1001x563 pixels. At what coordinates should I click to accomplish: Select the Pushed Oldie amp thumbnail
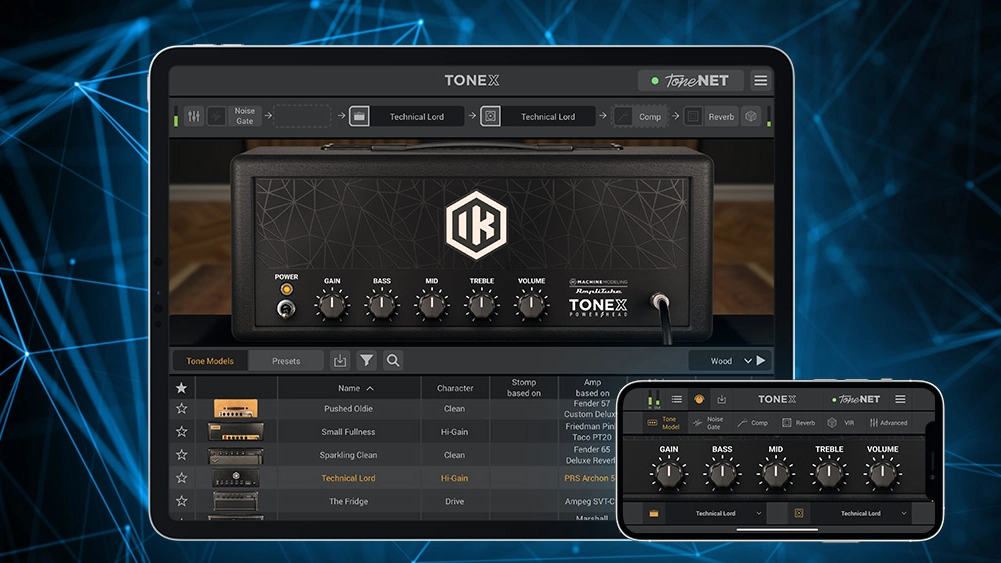pyautogui.click(x=236, y=409)
